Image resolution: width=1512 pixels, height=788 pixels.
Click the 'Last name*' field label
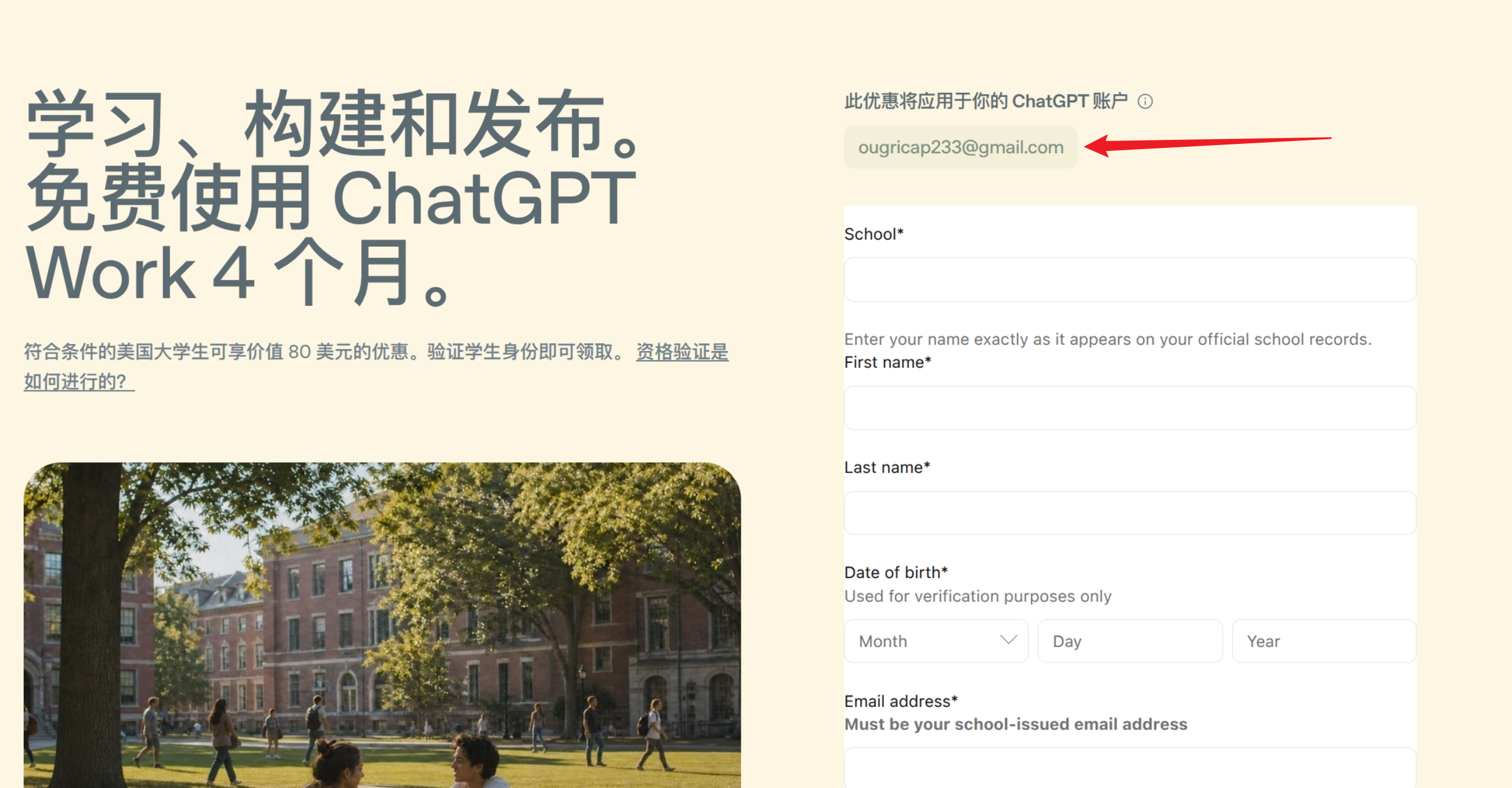(887, 468)
